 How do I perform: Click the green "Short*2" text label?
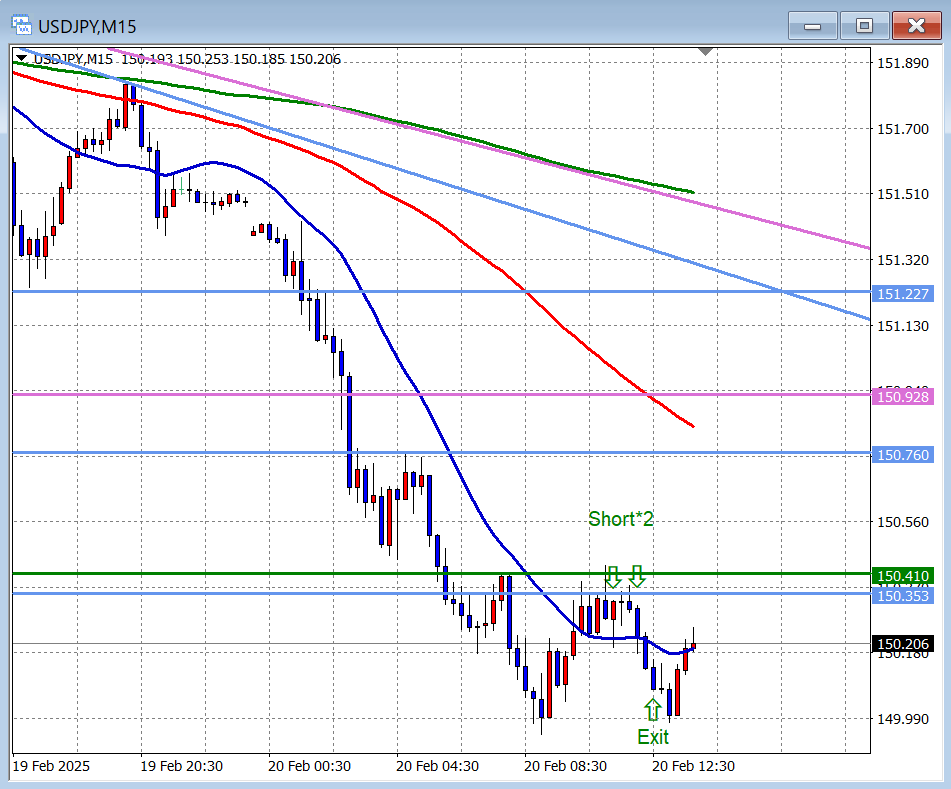621,519
